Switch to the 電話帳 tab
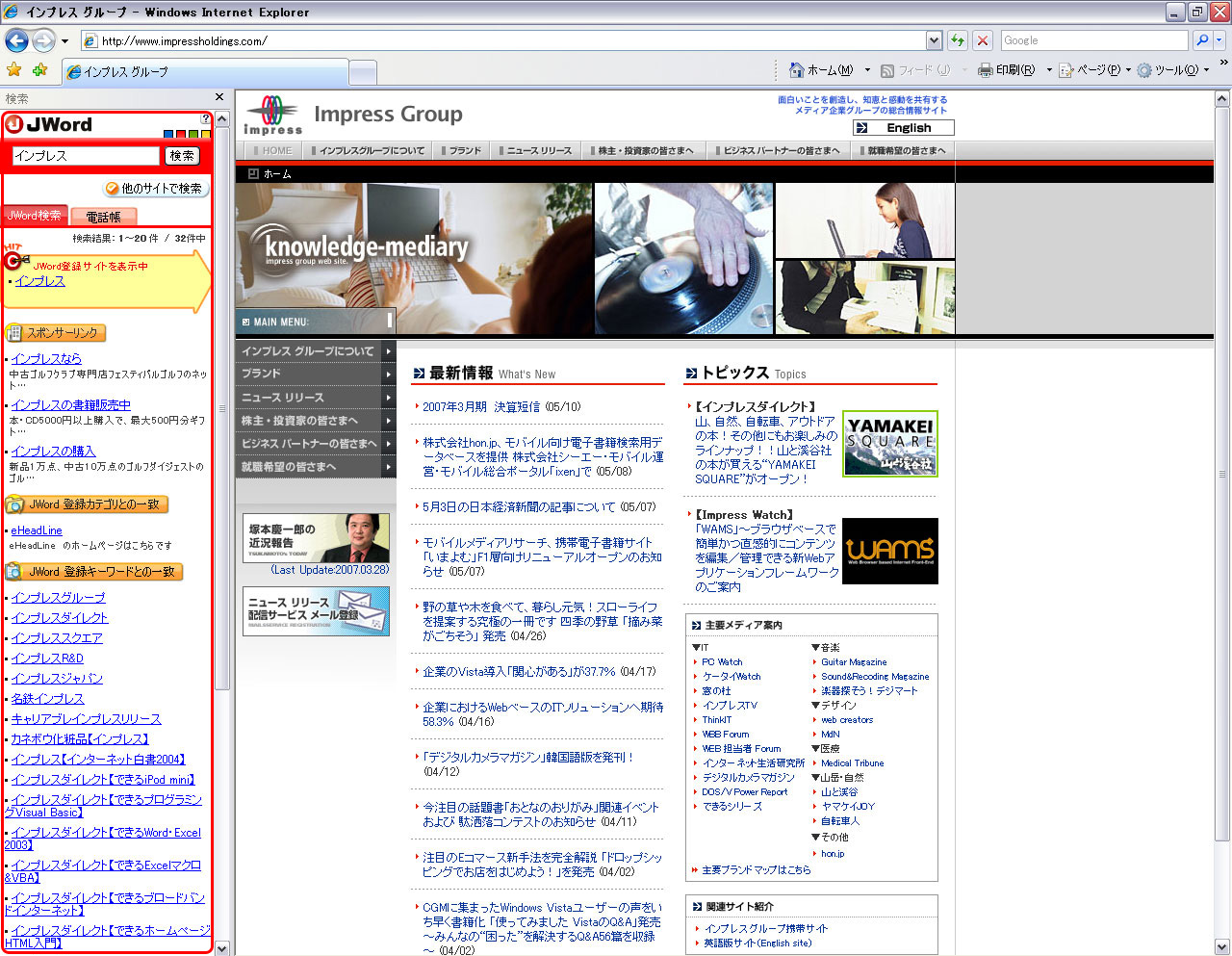Screen dimensions: 1232x956 [103, 218]
